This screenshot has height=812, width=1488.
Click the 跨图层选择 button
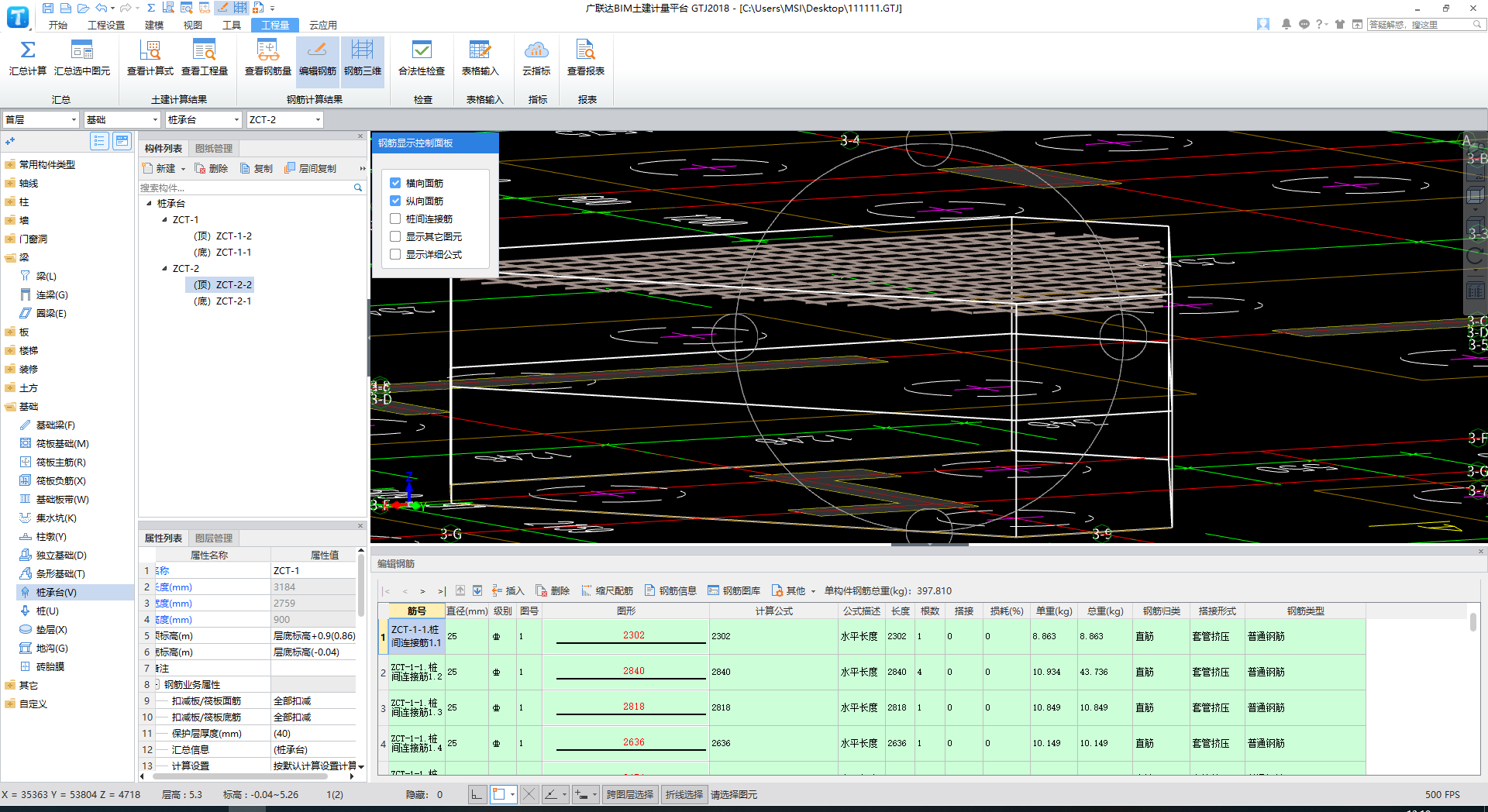629,794
